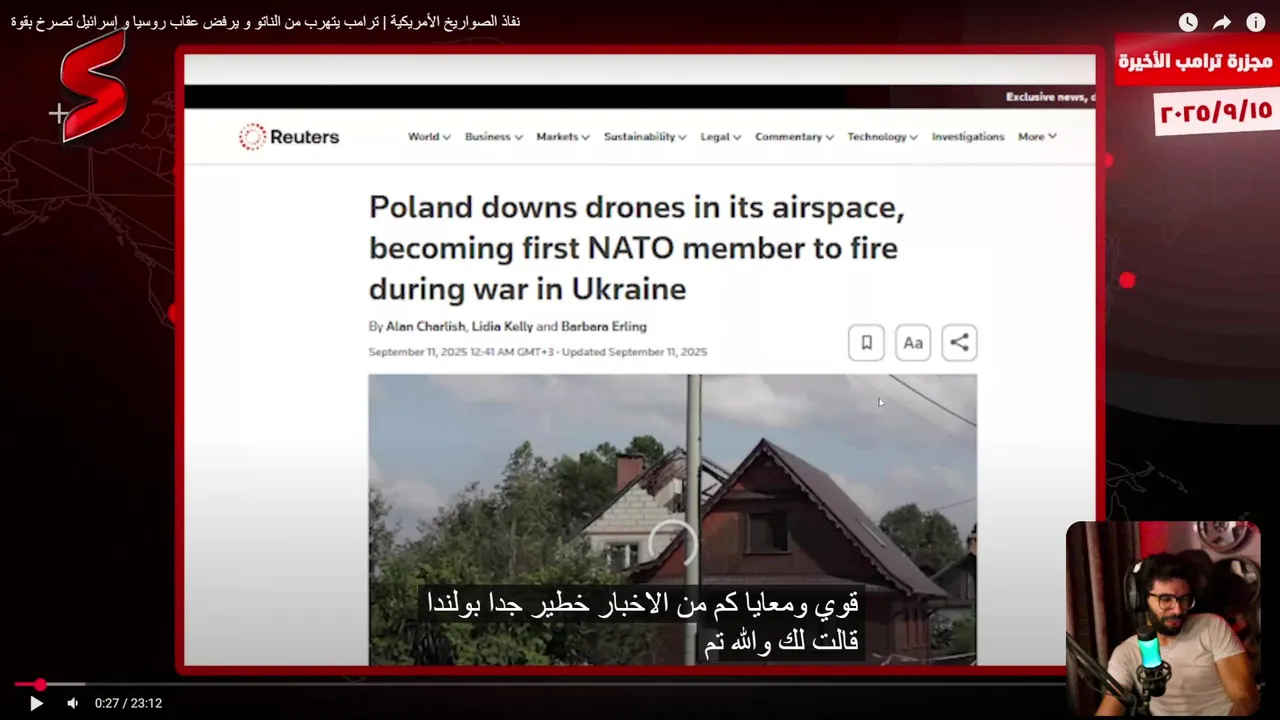
Task: Expand the Legal menu
Action: point(720,137)
